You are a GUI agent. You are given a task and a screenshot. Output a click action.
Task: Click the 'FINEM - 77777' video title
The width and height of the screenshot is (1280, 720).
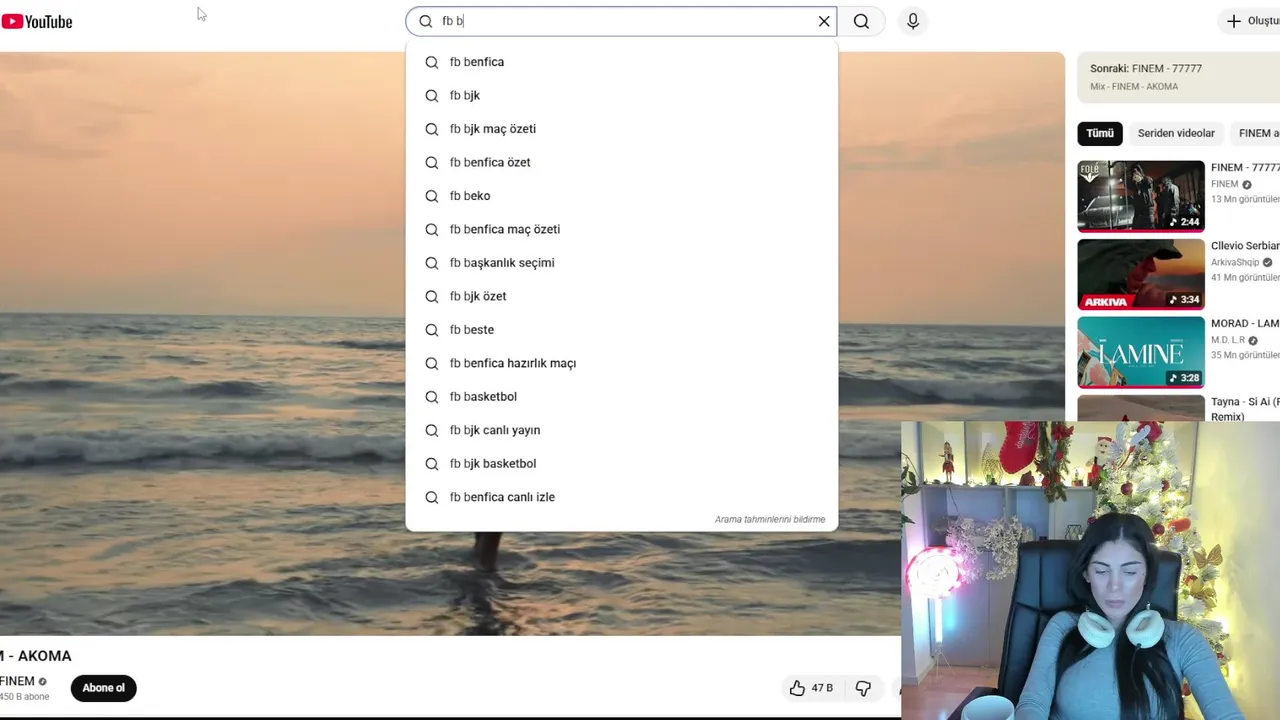(1245, 168)
